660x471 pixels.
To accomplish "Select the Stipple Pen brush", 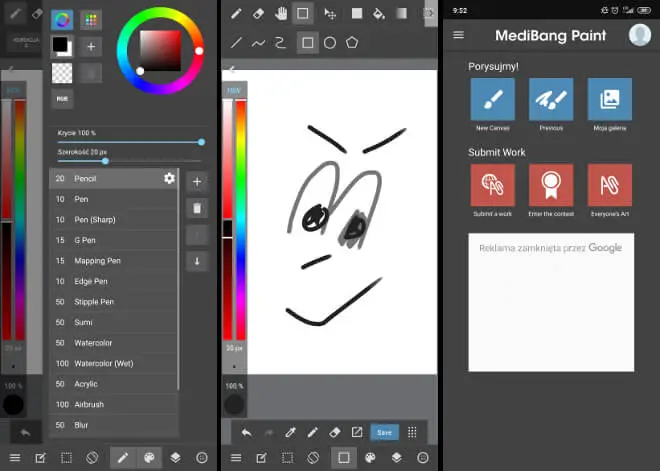I will pos(114,302).
